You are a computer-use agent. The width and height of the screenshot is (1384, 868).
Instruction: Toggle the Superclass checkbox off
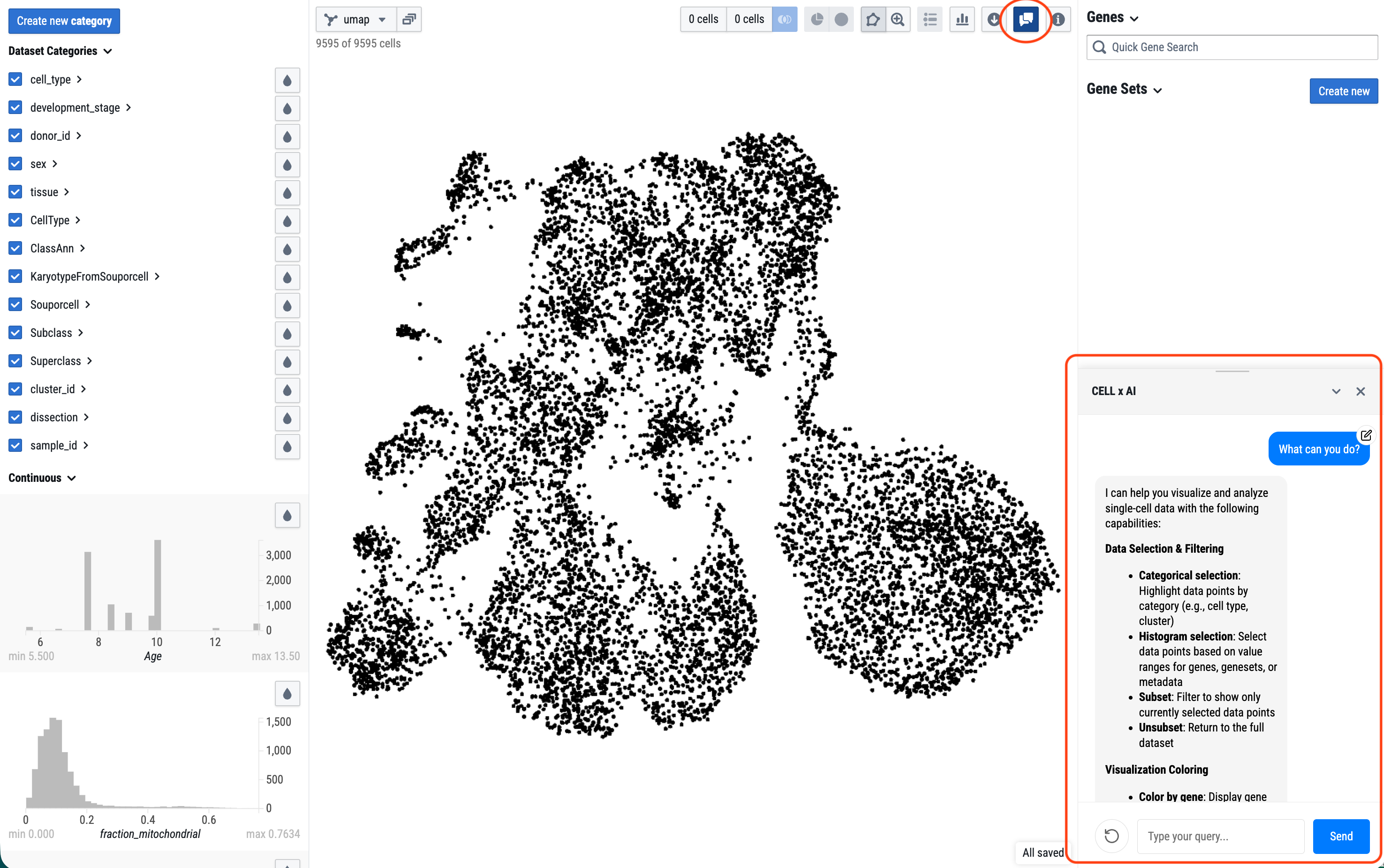15,360
